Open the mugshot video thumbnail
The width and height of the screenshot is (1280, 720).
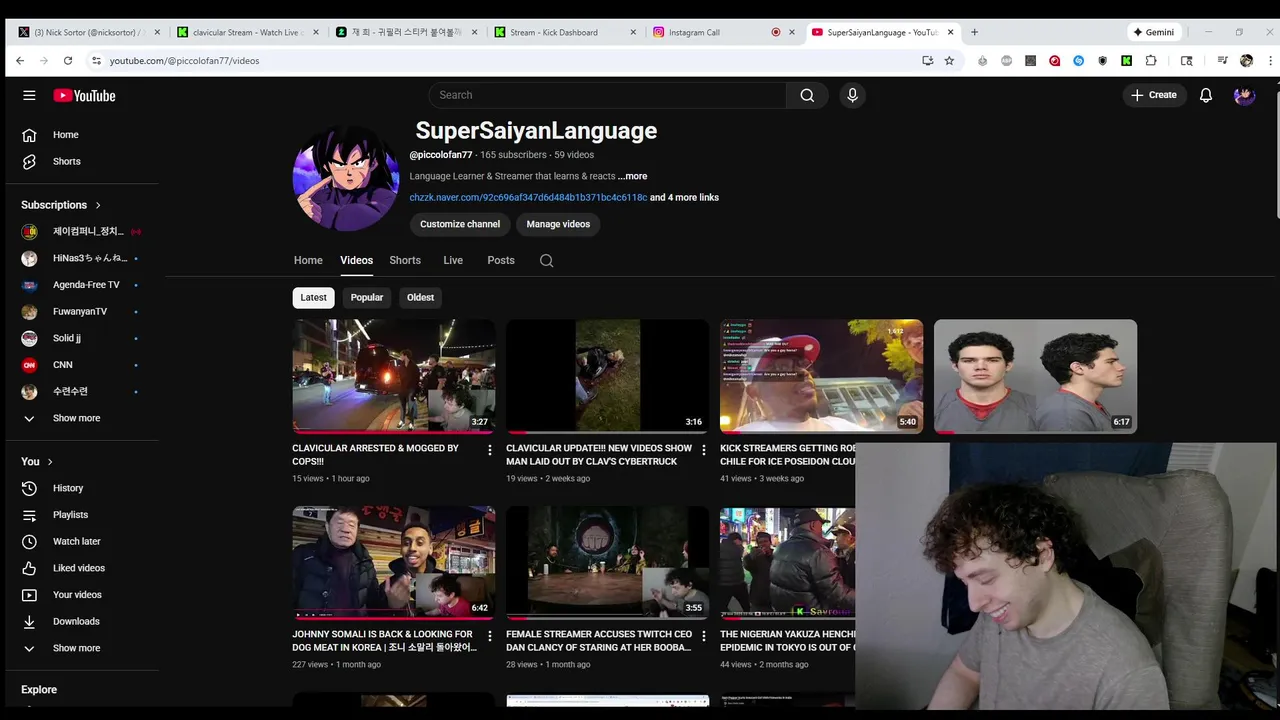(1035, 376)
